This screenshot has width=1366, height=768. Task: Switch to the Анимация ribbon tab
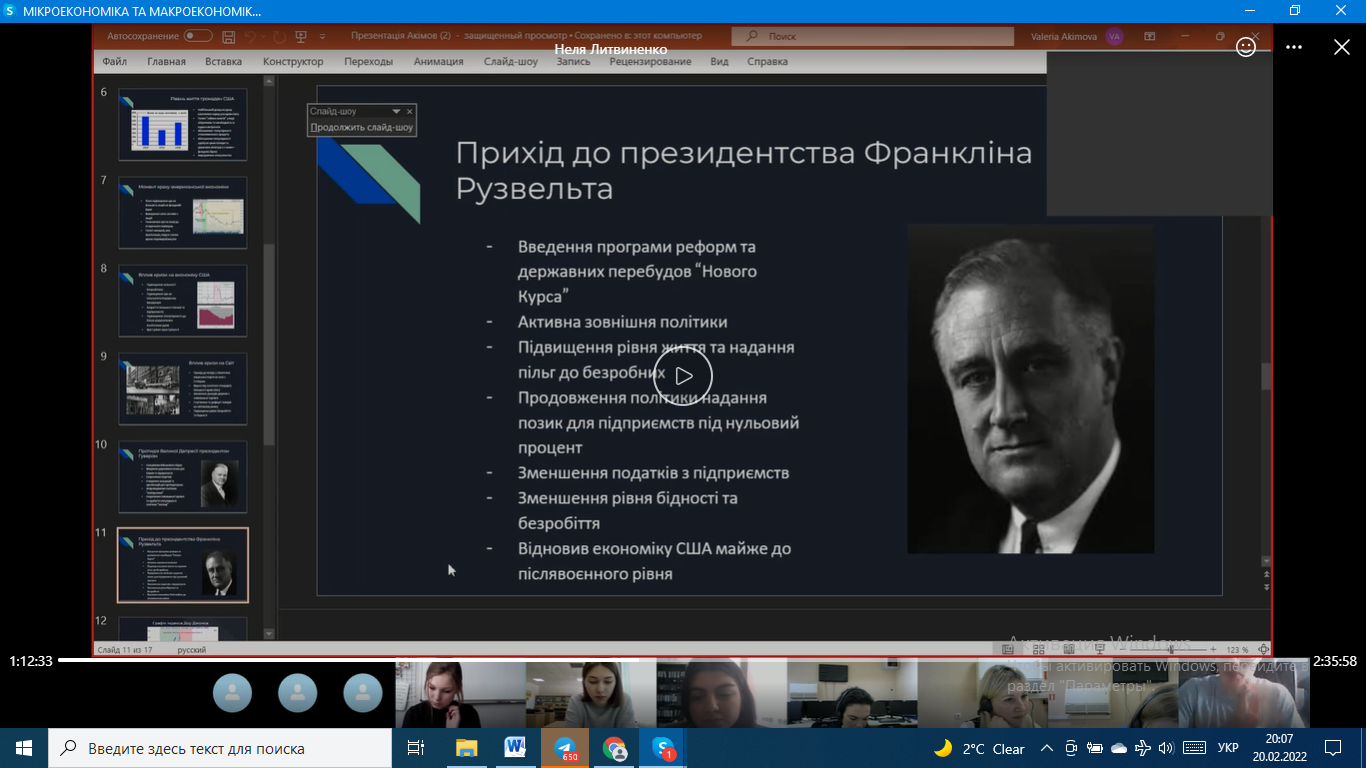(438, 61)
